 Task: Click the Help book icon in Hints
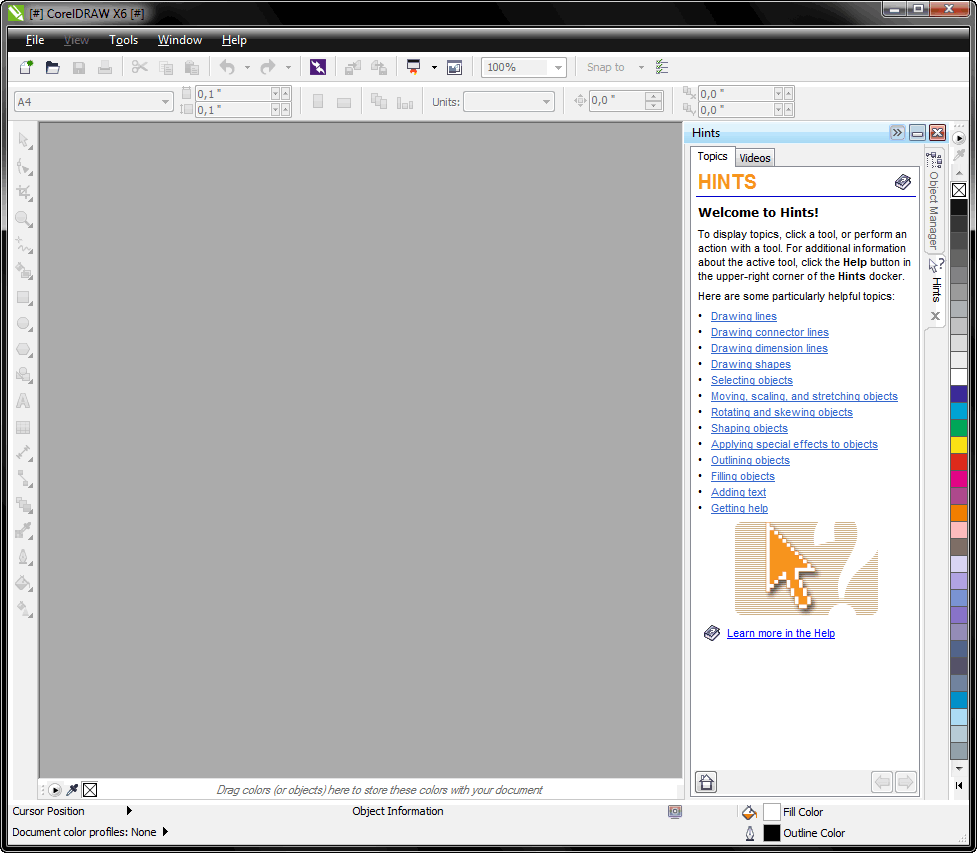(x=903, y=182)
